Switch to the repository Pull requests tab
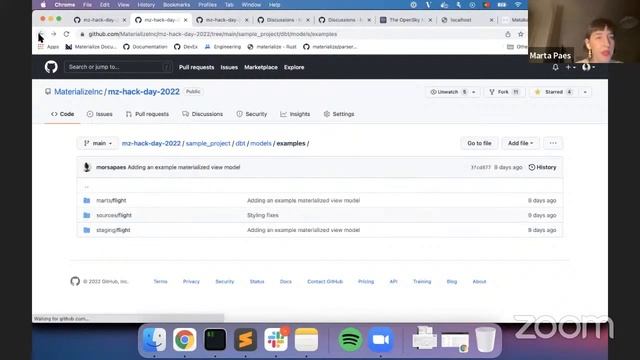The image size is (640, 360). pos(147,114)
